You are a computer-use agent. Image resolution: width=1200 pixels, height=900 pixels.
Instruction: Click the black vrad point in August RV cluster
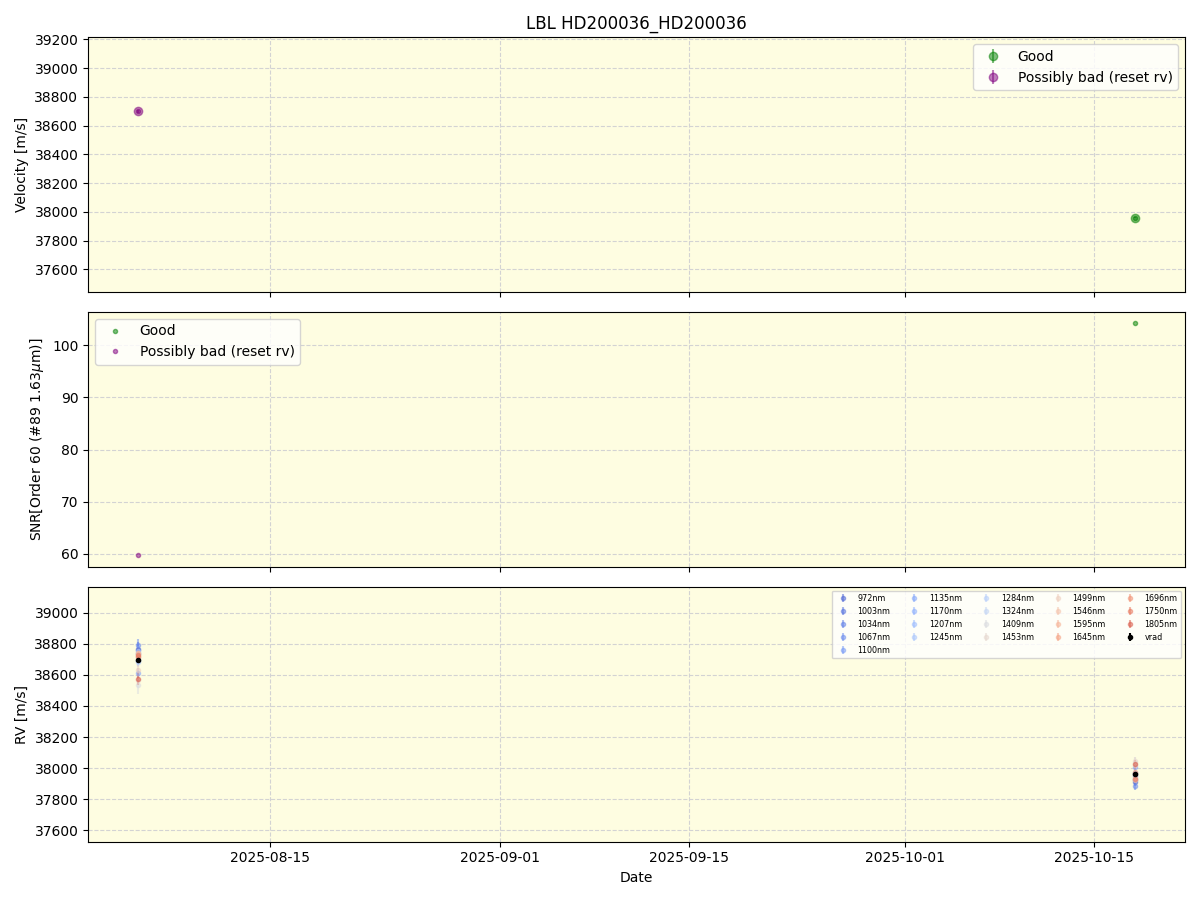(x=138, y=660)
